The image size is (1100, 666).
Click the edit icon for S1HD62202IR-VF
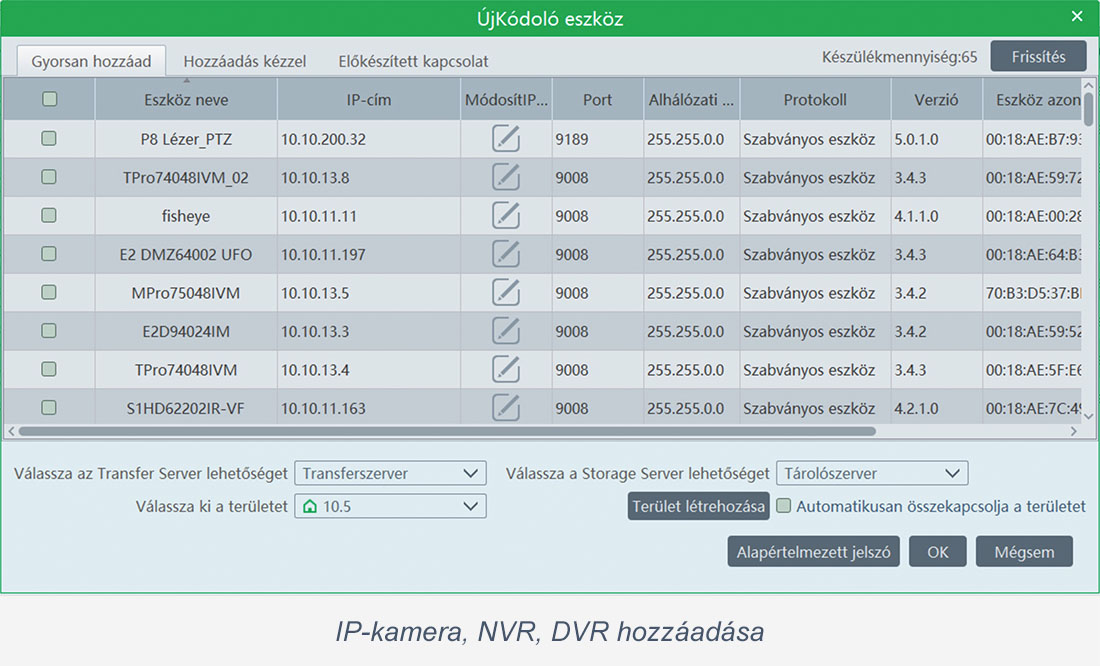(506, 407)
